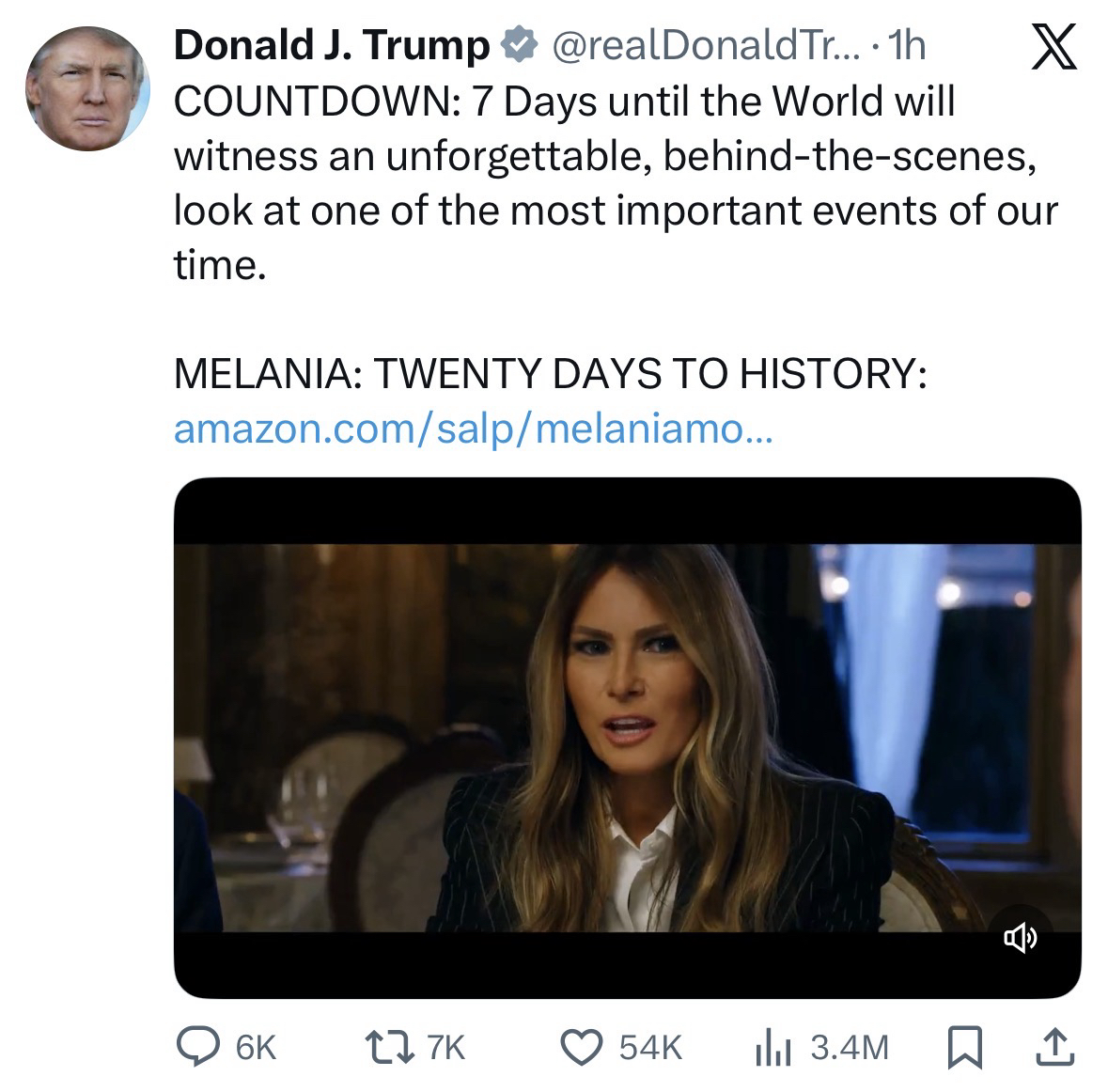Toggle the video sound speaker icon

point(1021,936)
